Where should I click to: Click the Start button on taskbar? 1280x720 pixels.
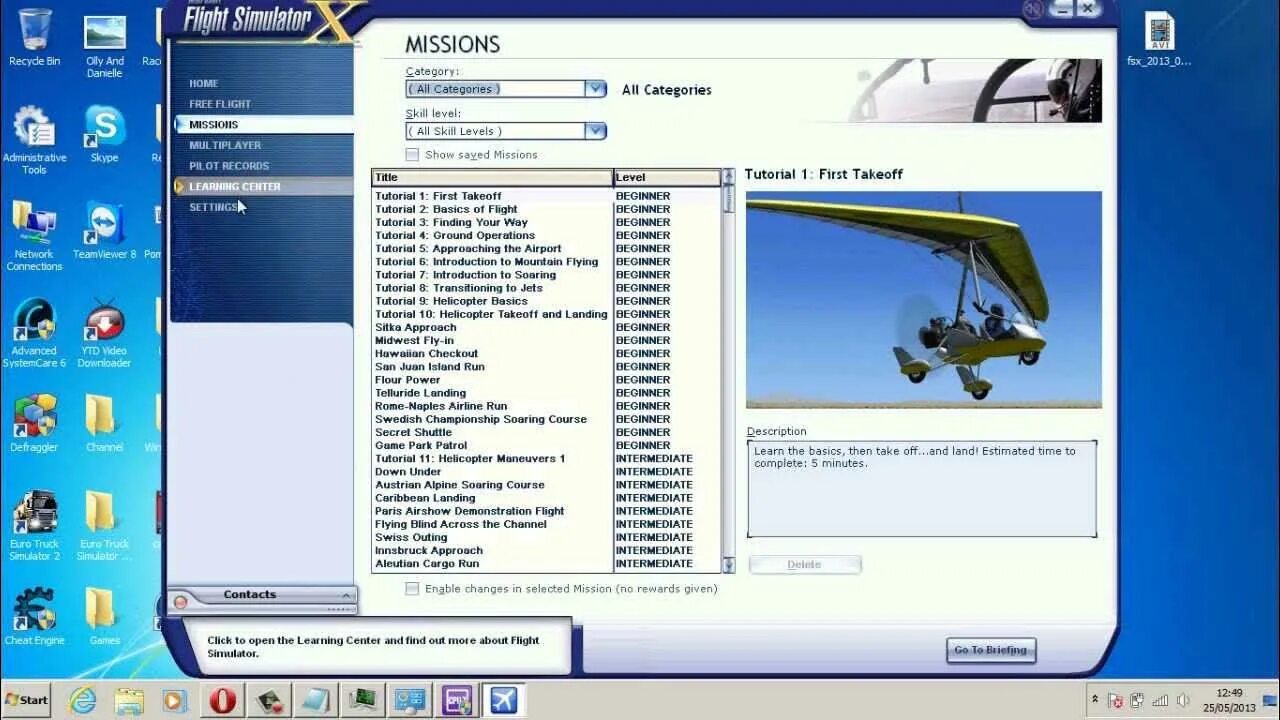[x=26, y=700]
